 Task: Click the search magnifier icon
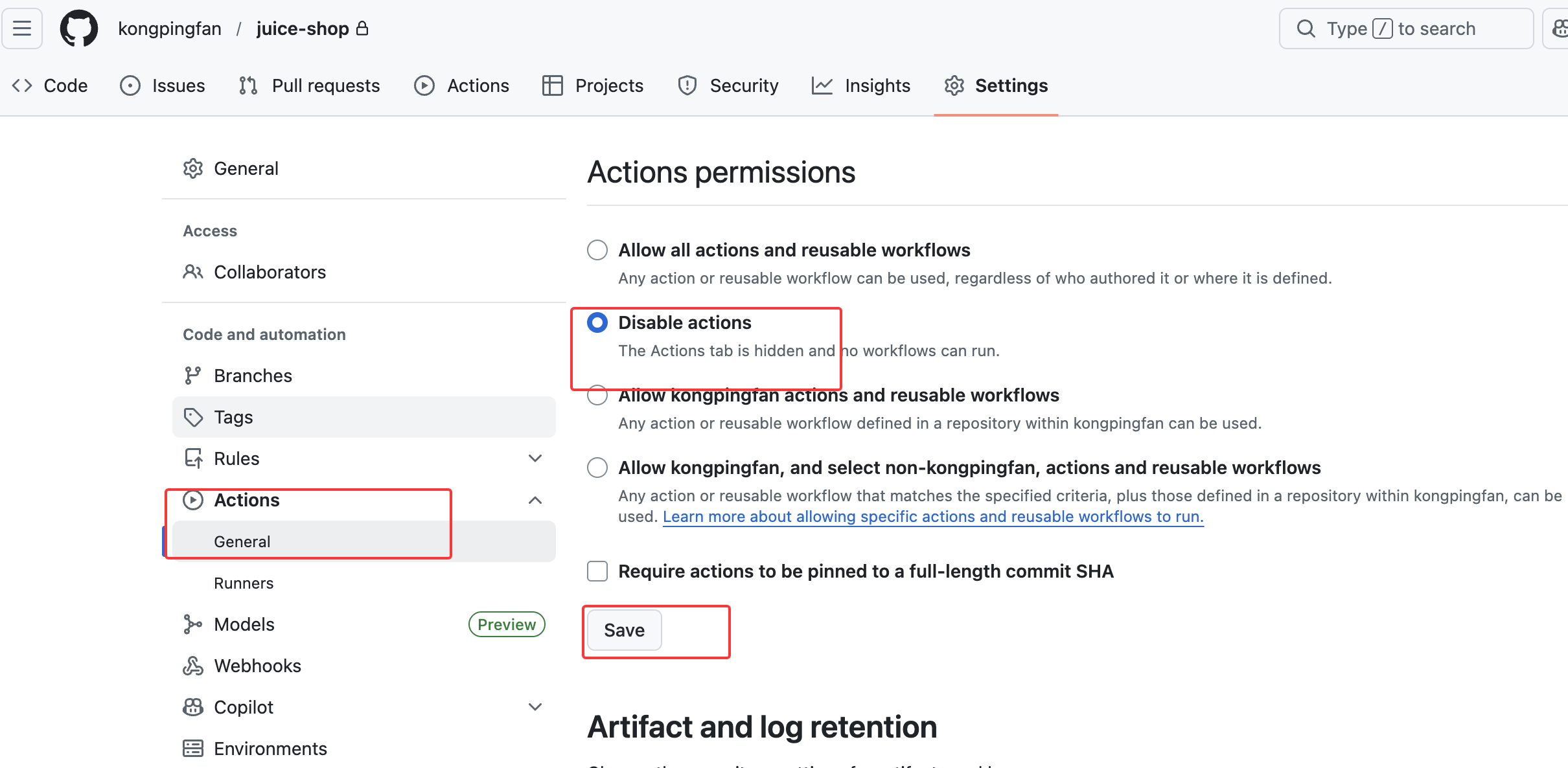click(1306, 28)
